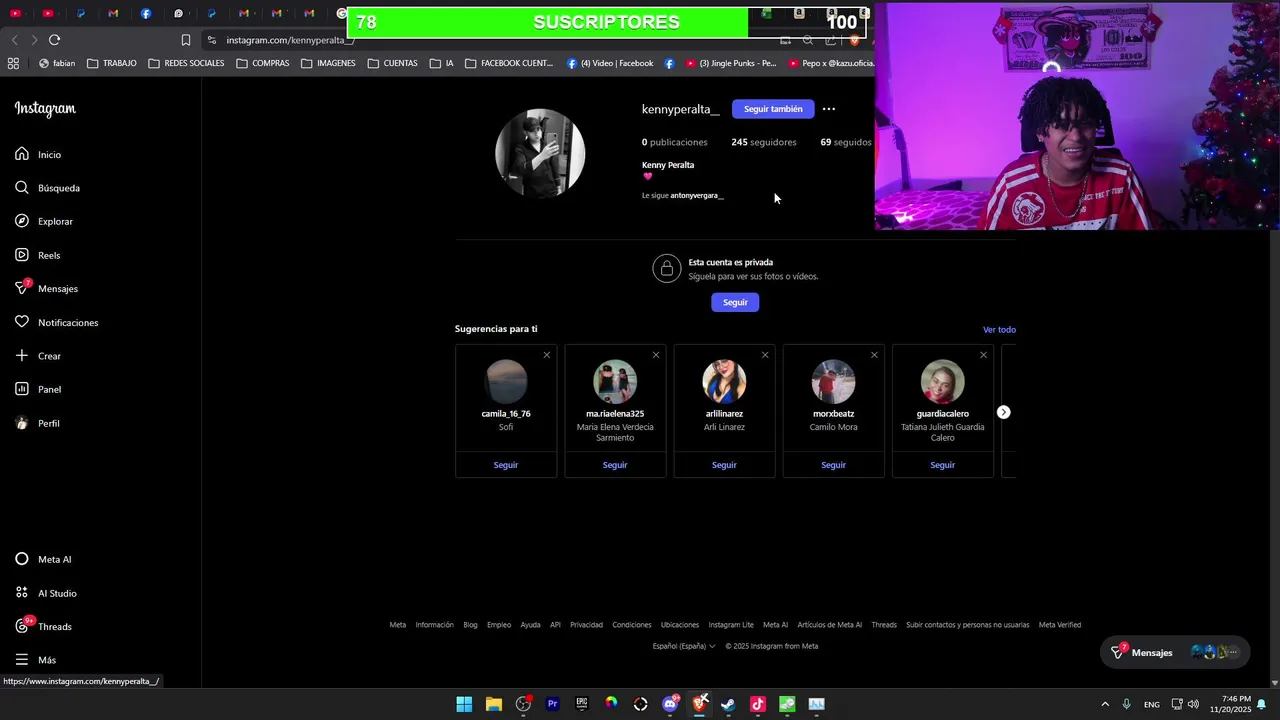This screenshot has height=720, width=1280.
Task: Open the Steam taskbar icon
Action: pyautogui.click(x=728, y=704)
